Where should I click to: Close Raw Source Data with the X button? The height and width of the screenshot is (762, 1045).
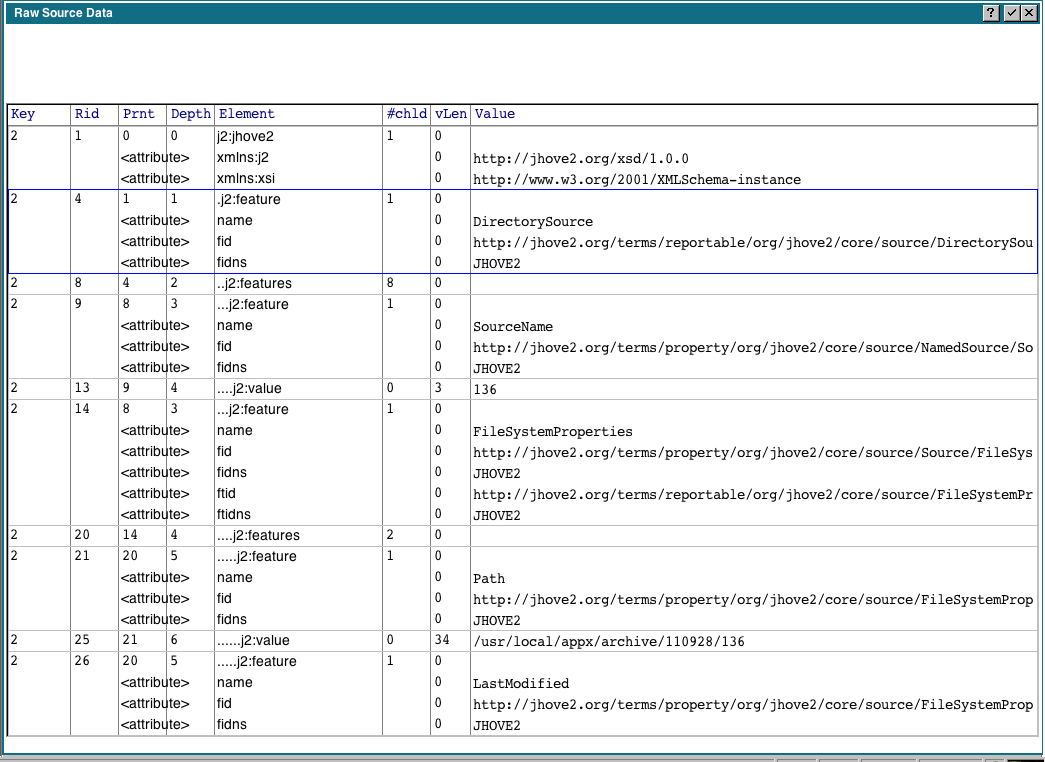pos(1028,13)
